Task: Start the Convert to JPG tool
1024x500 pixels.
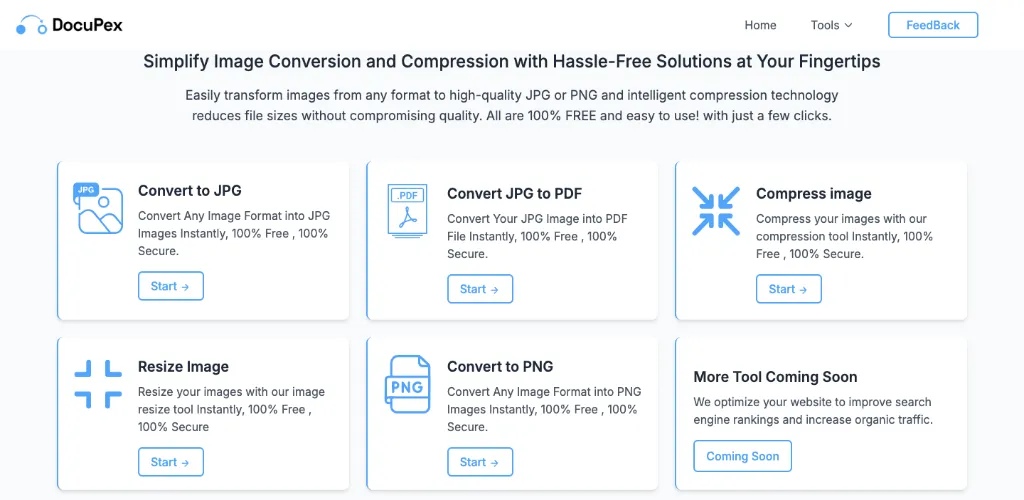Action: 170,286
